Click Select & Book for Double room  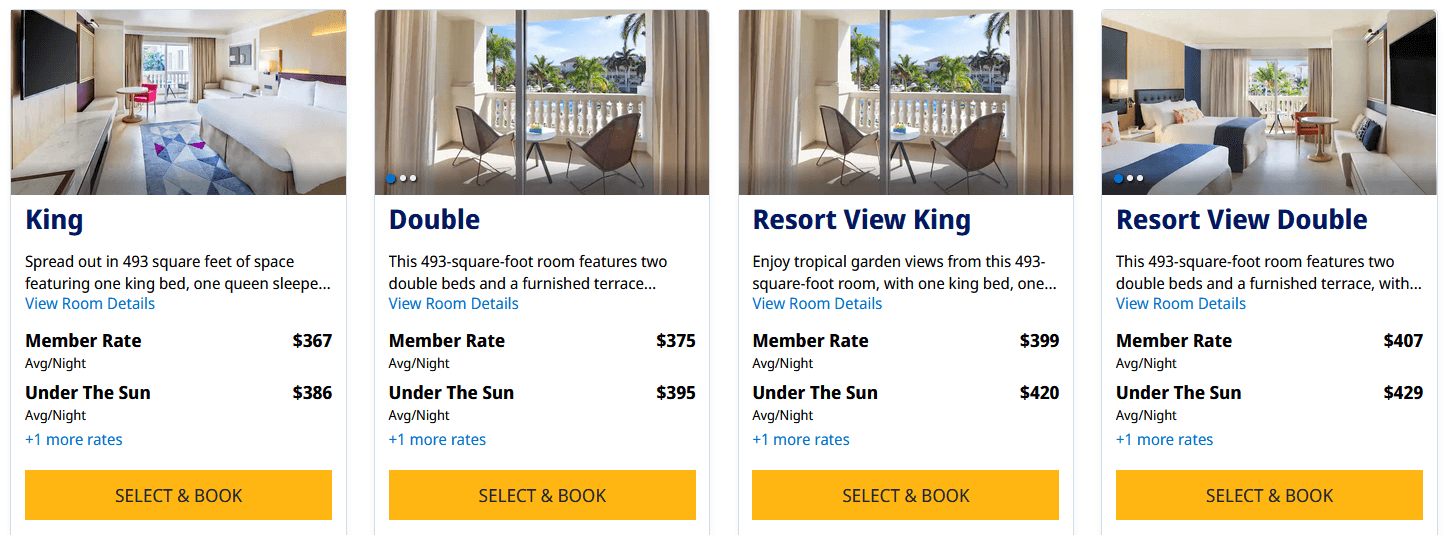[542, 496]
